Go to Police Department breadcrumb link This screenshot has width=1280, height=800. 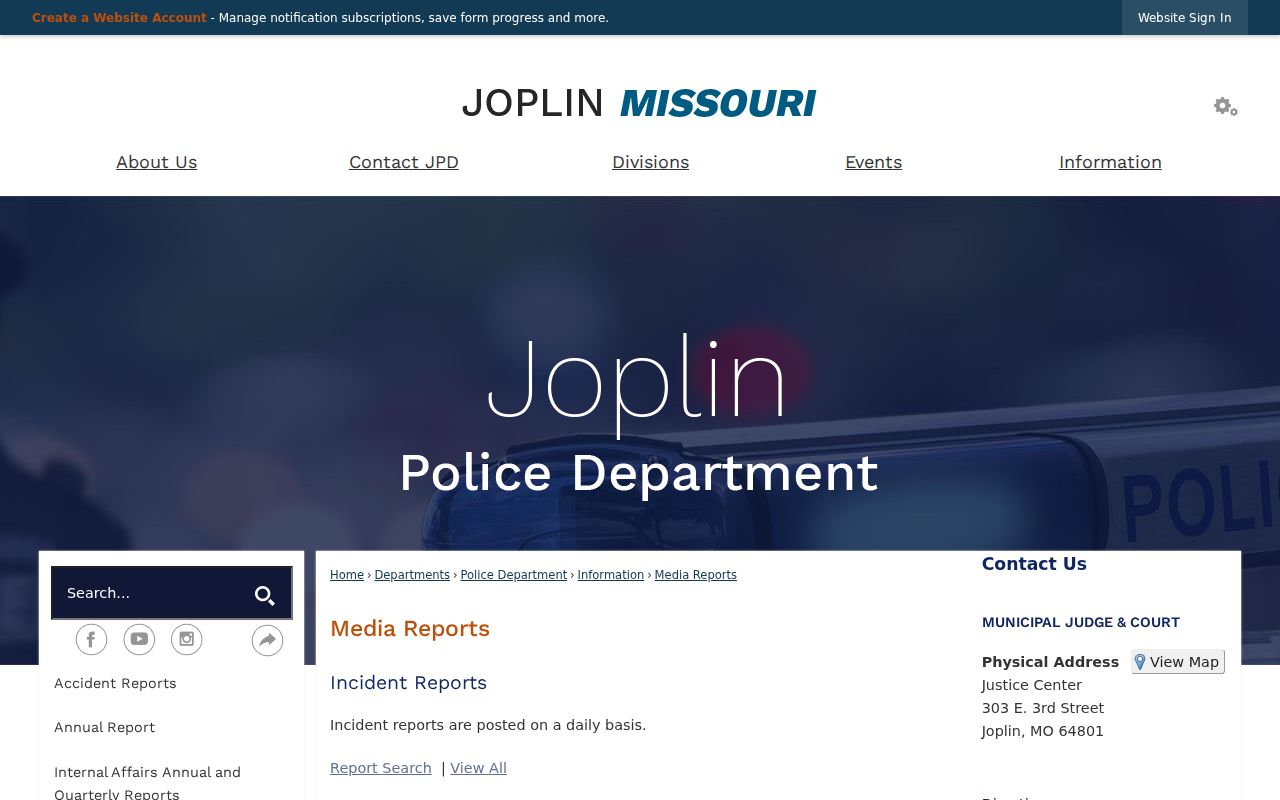click(513, 575)
